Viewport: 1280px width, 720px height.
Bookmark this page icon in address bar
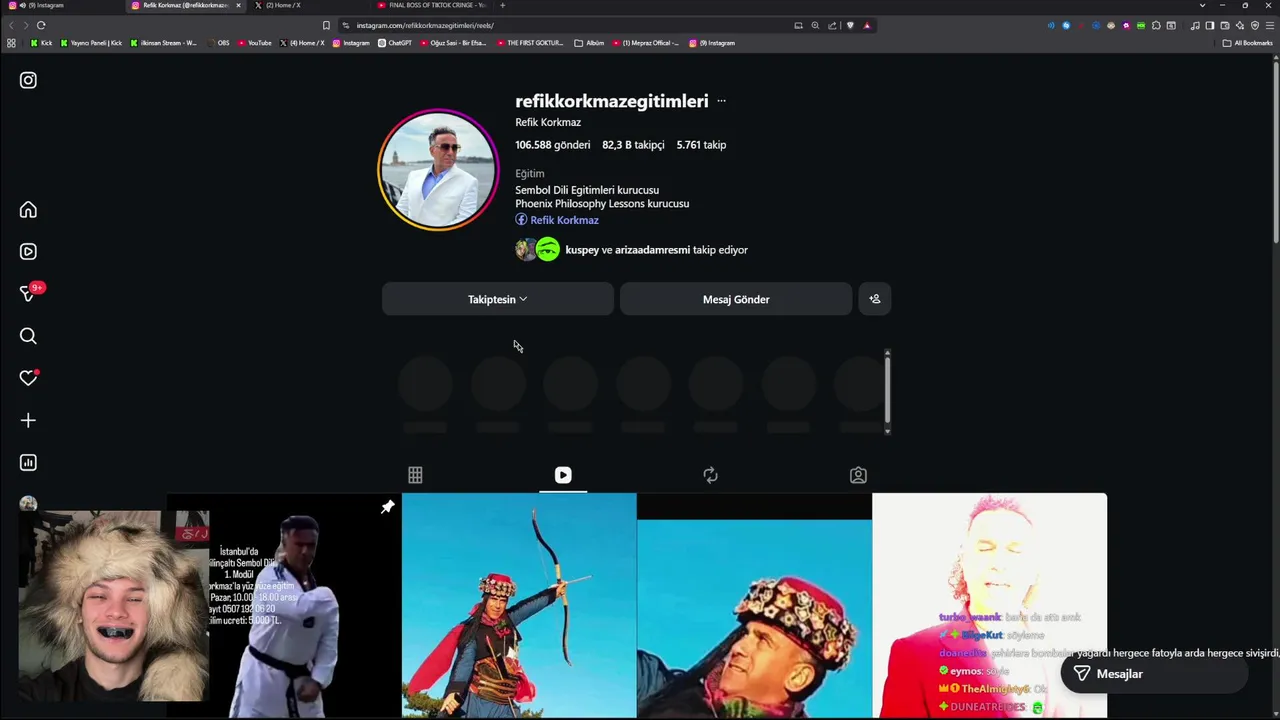[x=326, y=25]
